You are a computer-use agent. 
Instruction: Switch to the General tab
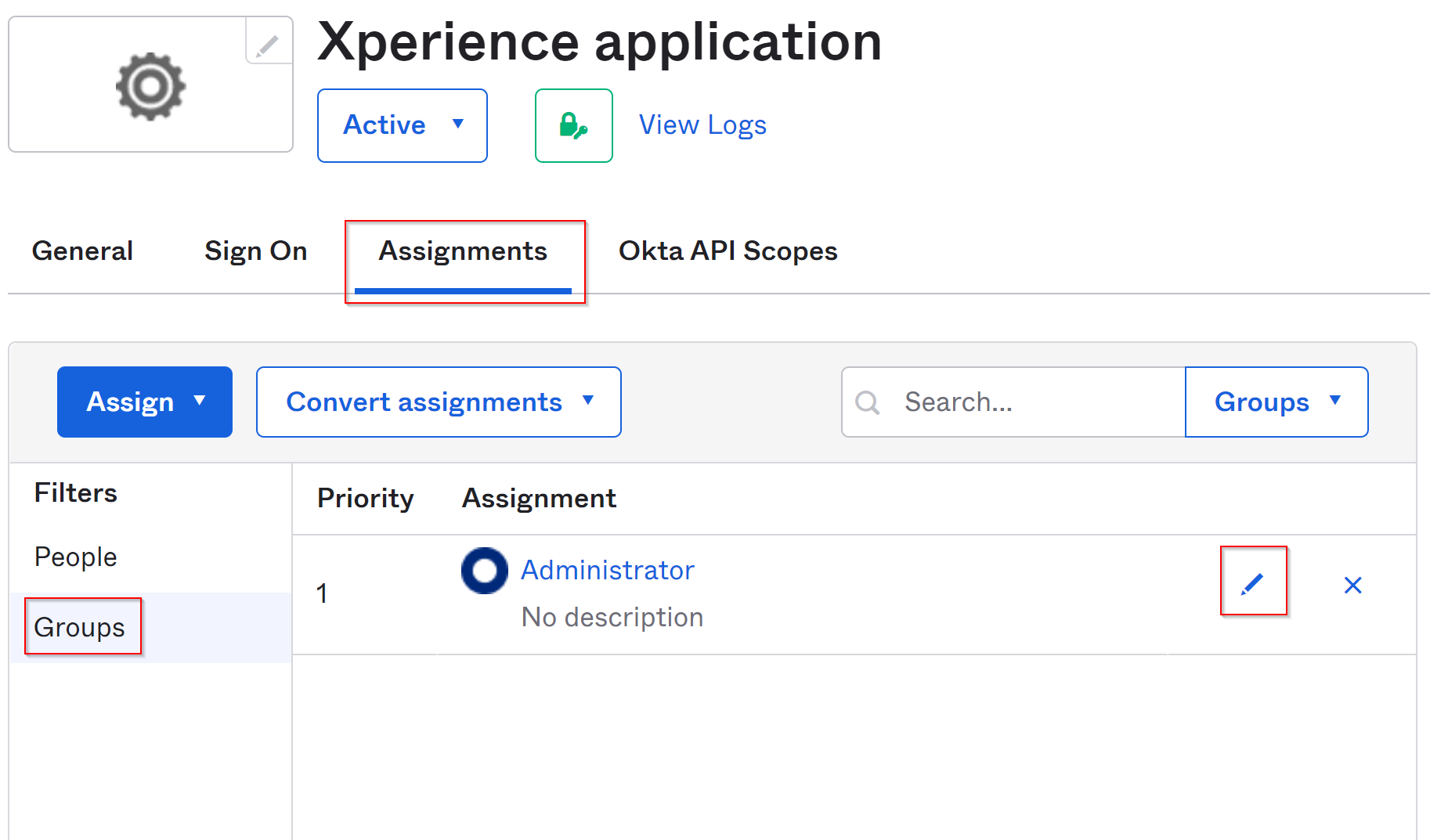pyautogui.click(x=82, y=251)
